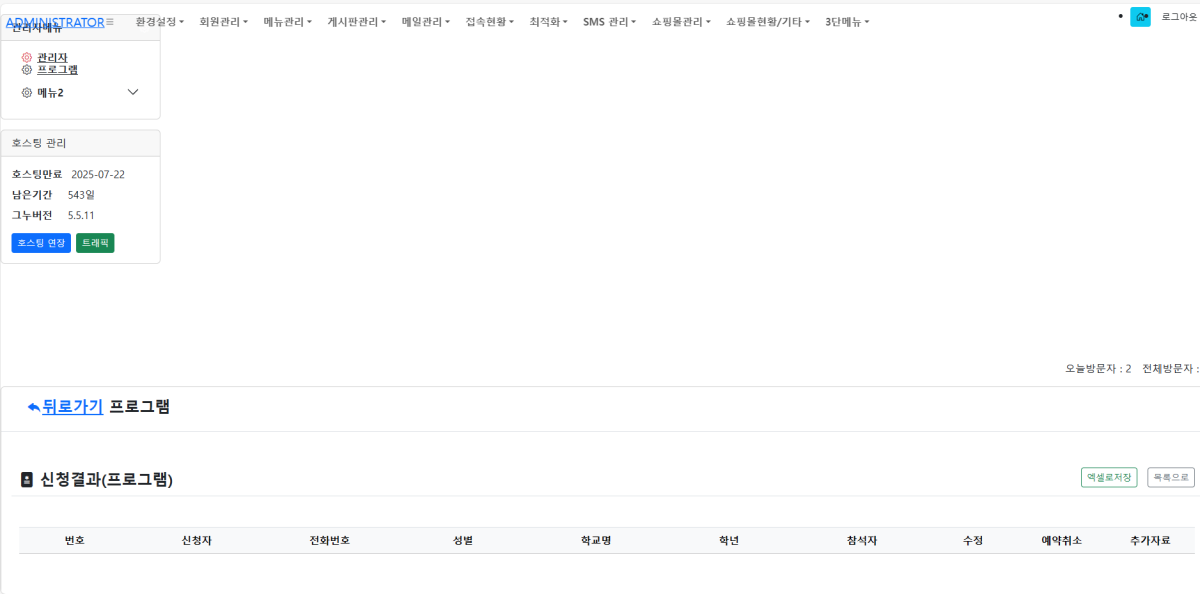Click the 전화번호 column header
1200x594 pixels.
pyautogui.click(x=330, y=540)
